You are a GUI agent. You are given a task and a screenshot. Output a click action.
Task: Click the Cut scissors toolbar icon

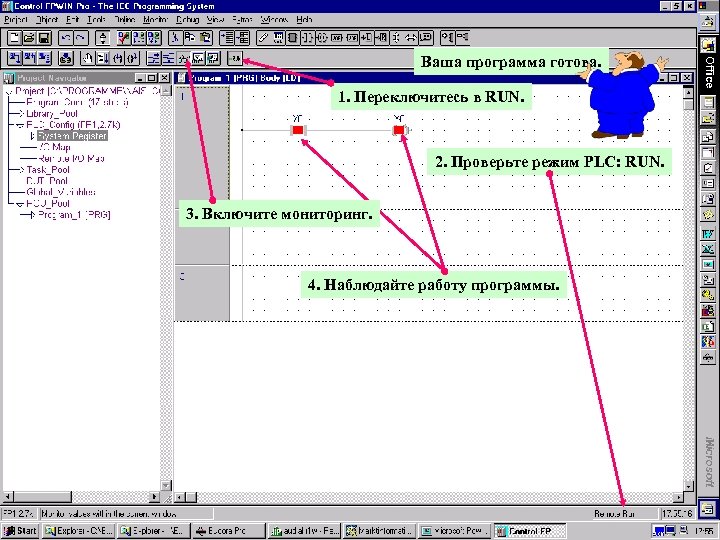[x=174, y=38]
